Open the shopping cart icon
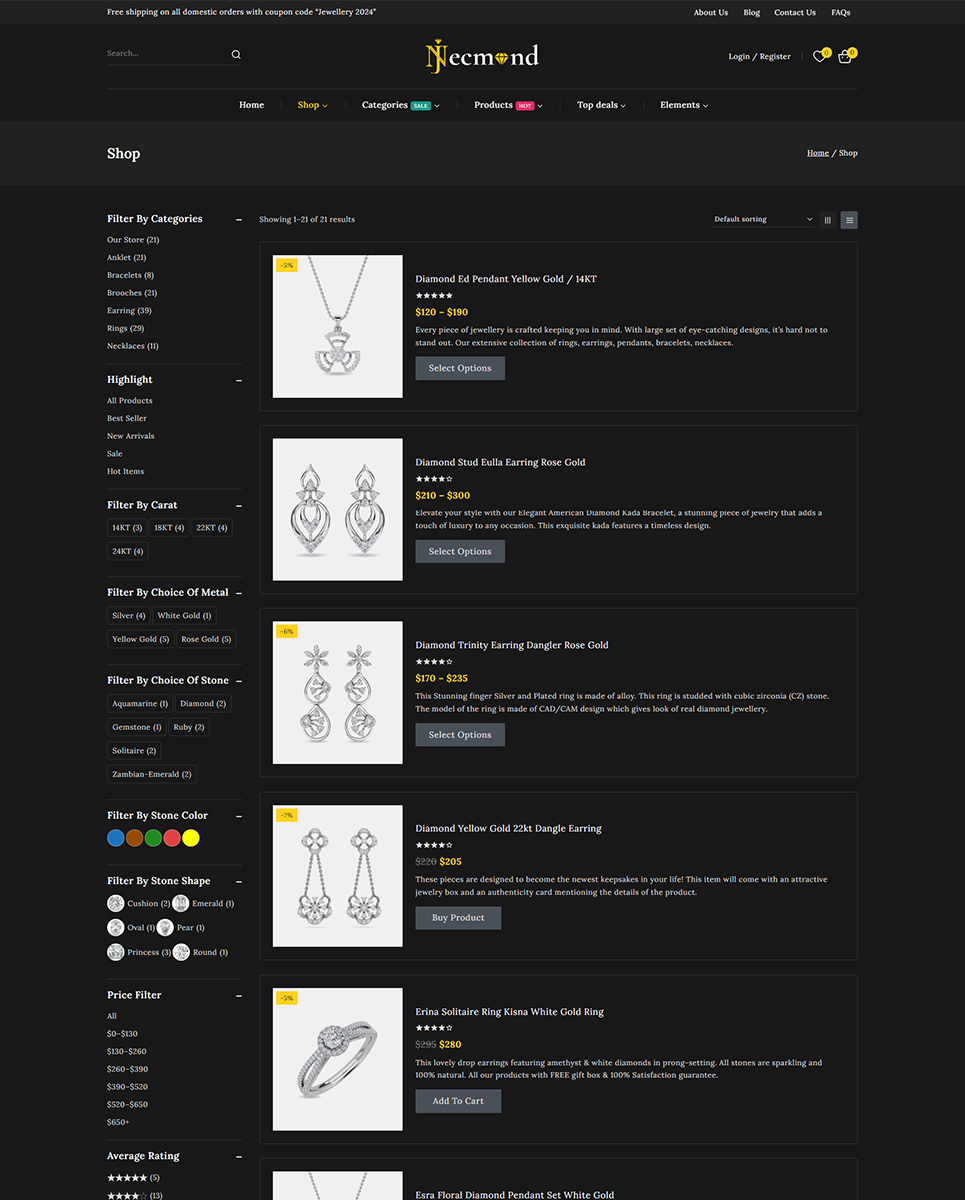Screen dimensions: 965x1200 coord(844,57)
